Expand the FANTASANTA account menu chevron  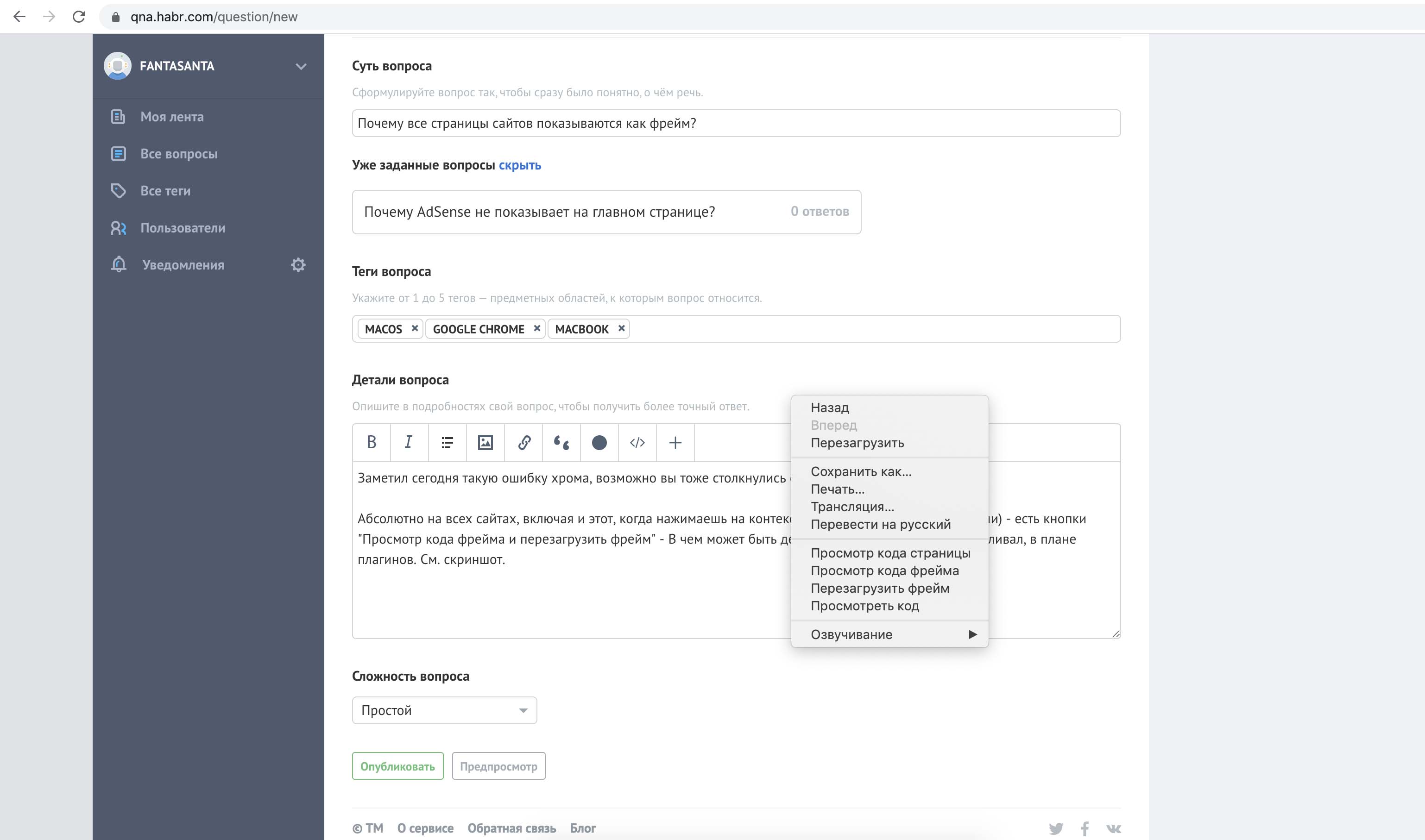[x=301, y=66]
